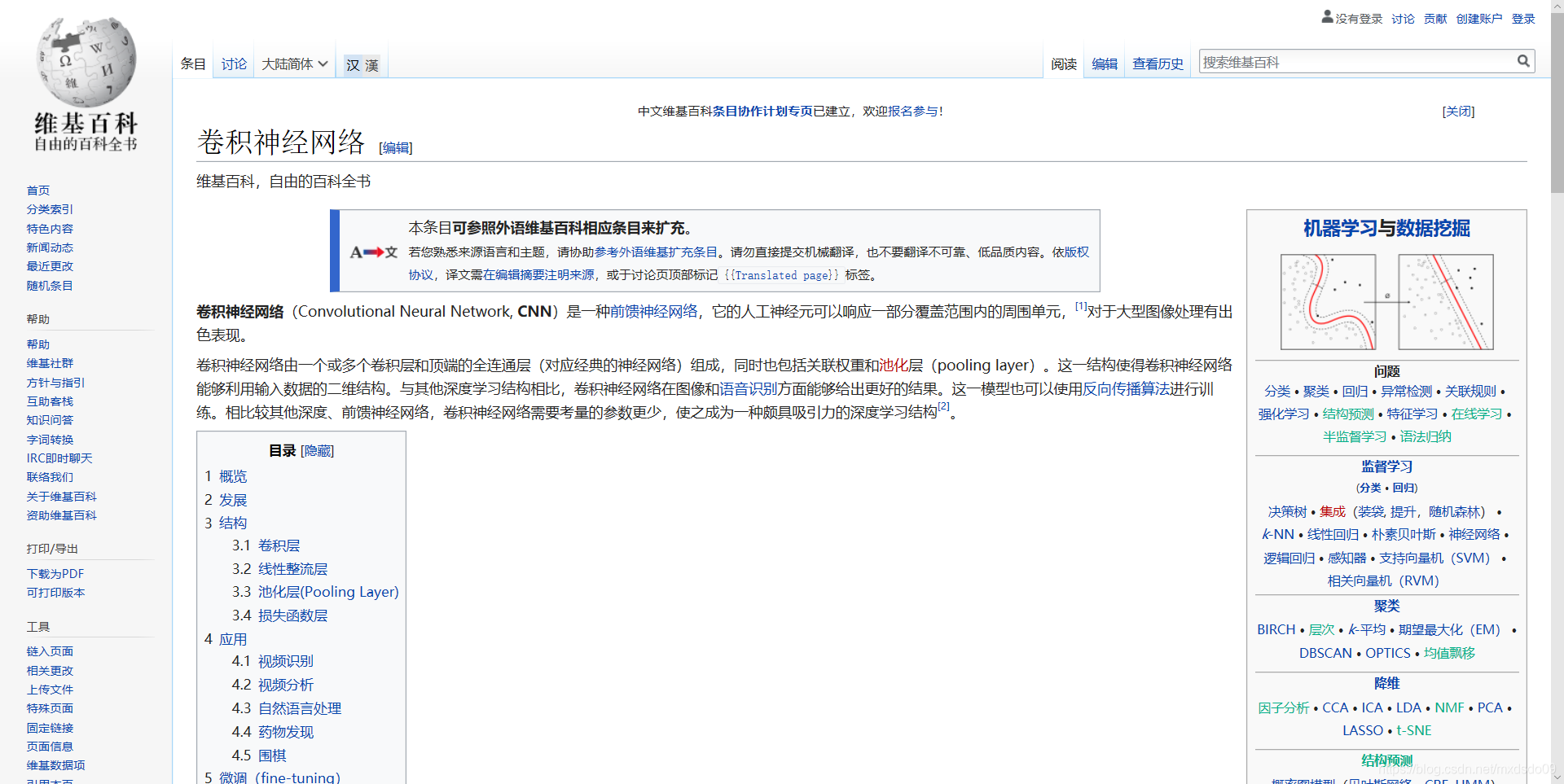Image resolution: width=1564 pixels, height=784 pixels.
Task: Click the 汉 漢 variant toggle button
Action: coord(362,65)
